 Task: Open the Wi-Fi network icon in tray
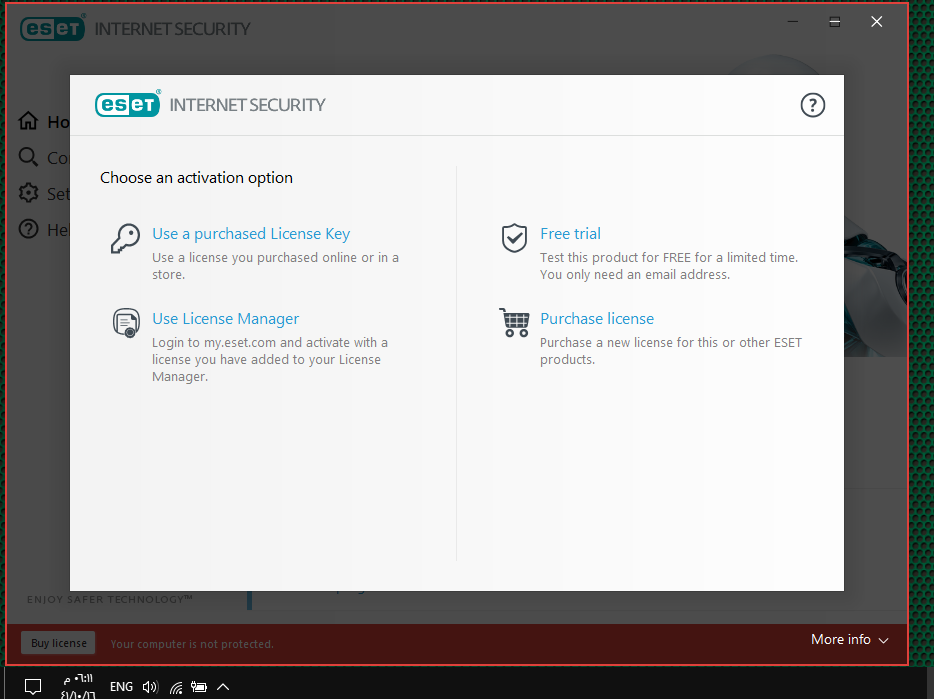[176, 688]
